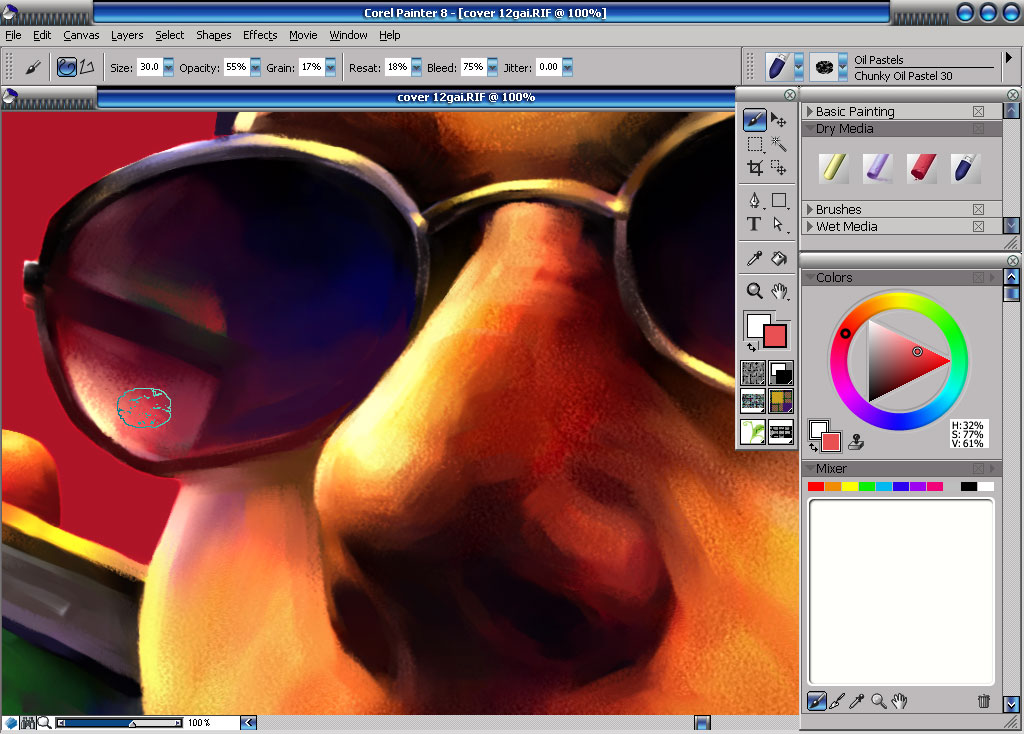
Task: Open the Layers menu
Action: tap(127, 35)
